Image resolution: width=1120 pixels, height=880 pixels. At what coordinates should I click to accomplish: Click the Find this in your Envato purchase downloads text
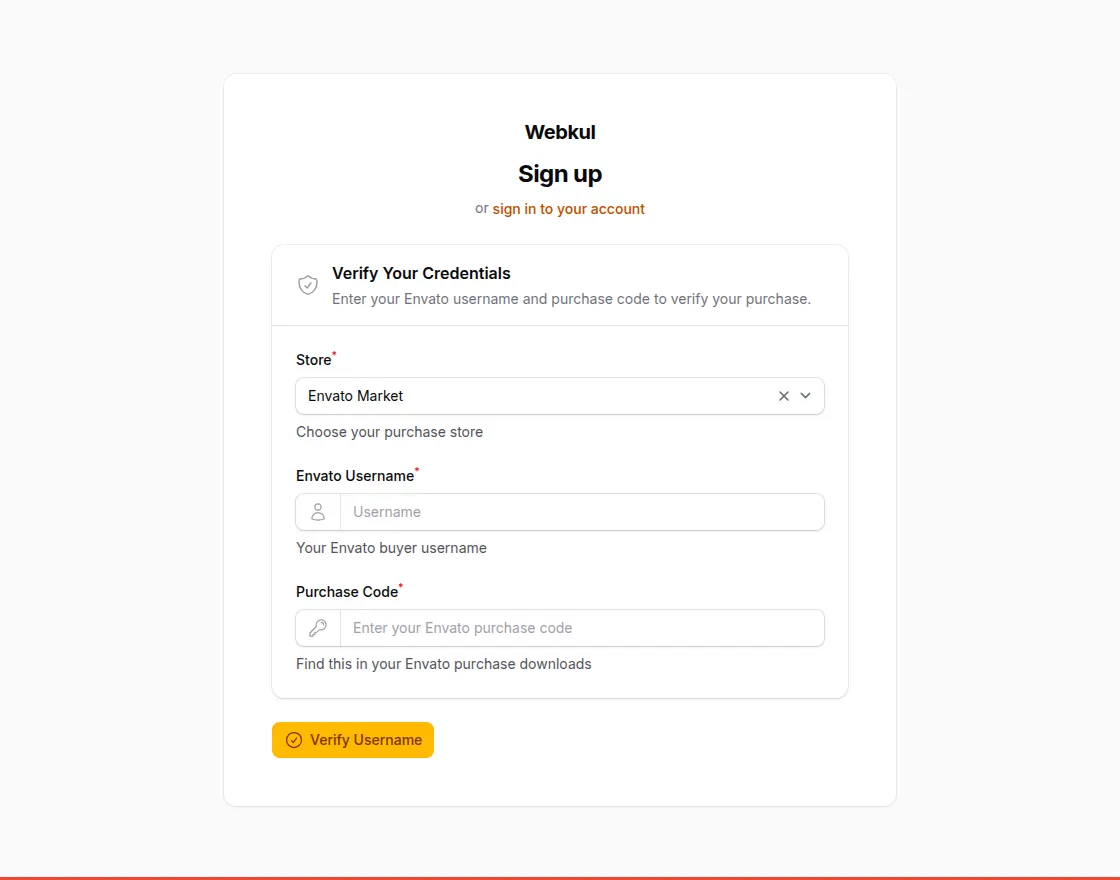443,663
